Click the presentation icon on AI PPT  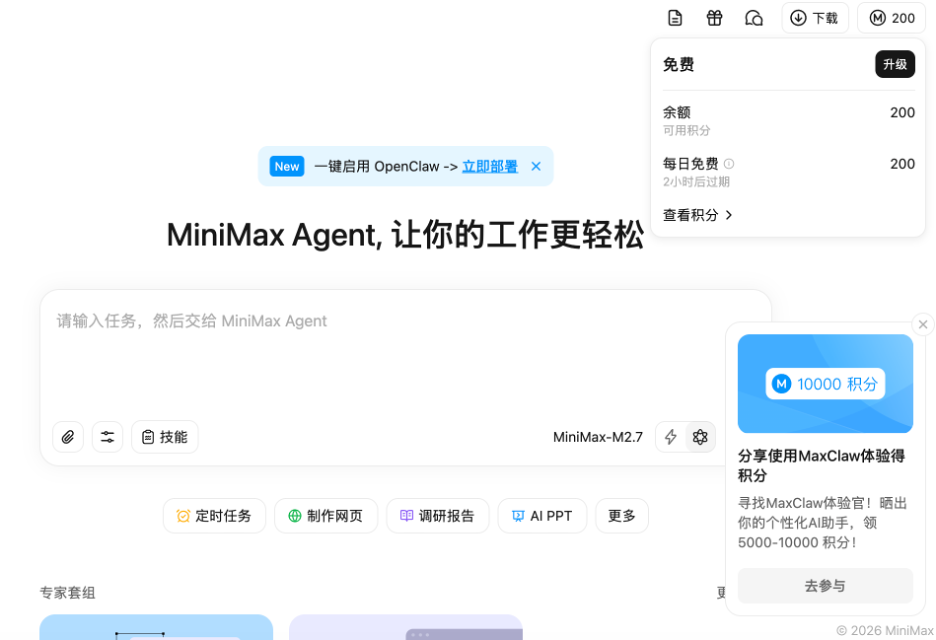pyautogui.click(x=518, y=516)
